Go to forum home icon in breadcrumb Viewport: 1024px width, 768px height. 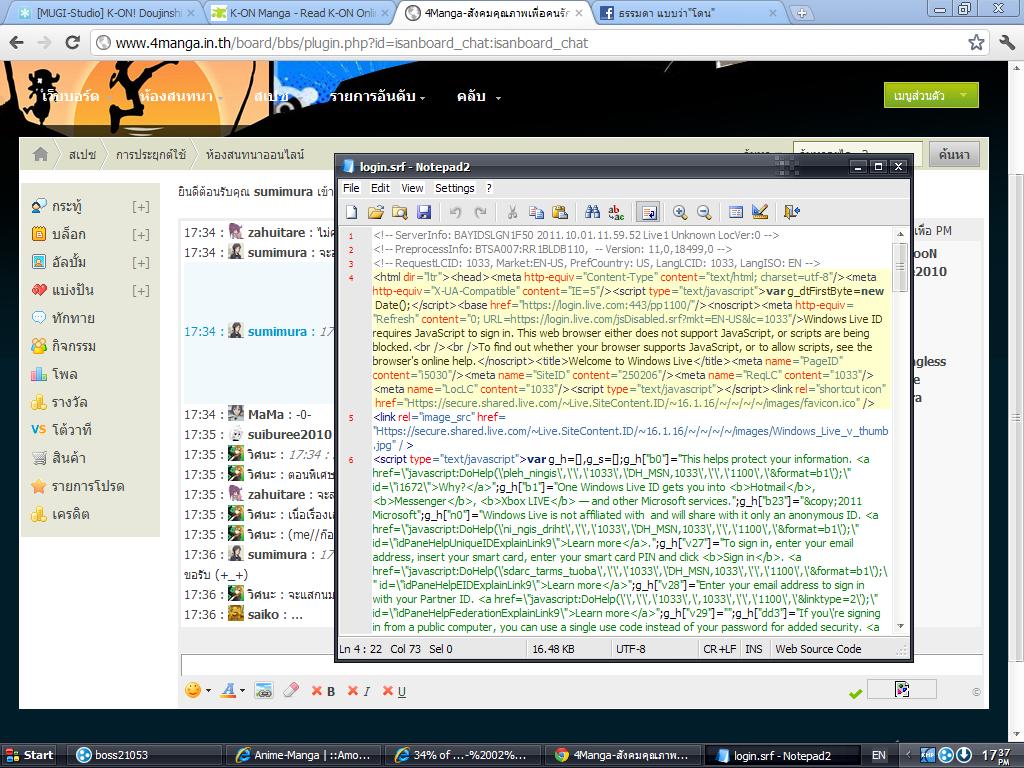coord(40,154)
